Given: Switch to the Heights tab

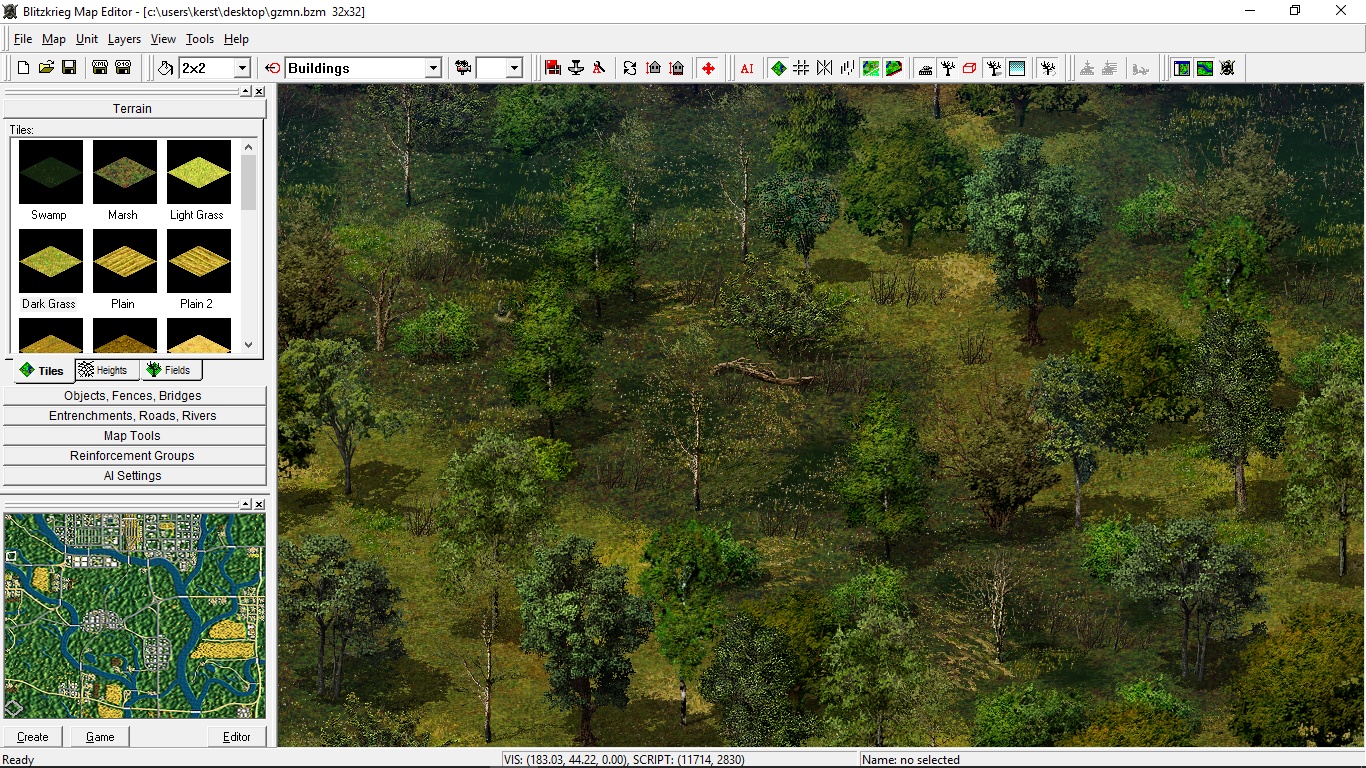Looking at the screenshot, I should coord(105,370).
